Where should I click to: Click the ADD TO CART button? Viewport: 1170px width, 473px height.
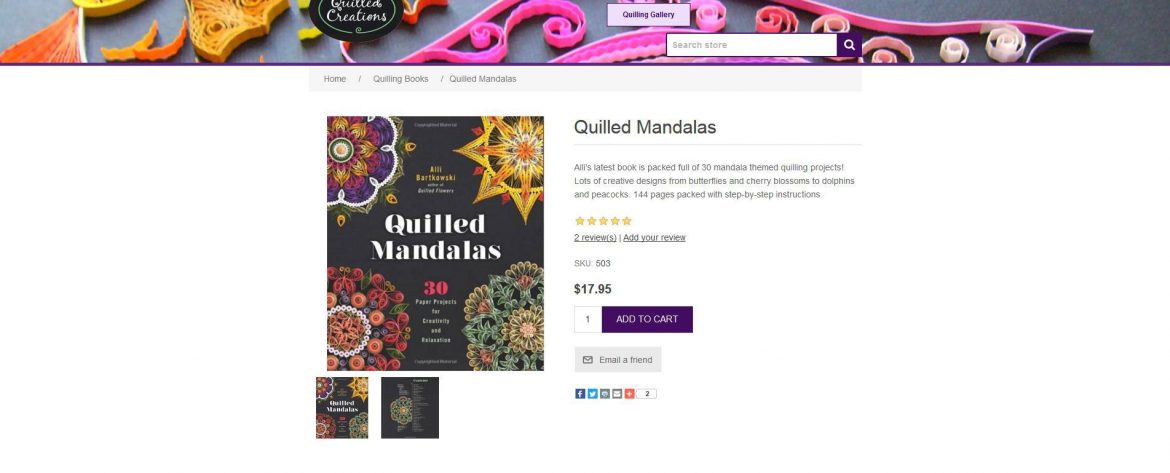[647, 319]
